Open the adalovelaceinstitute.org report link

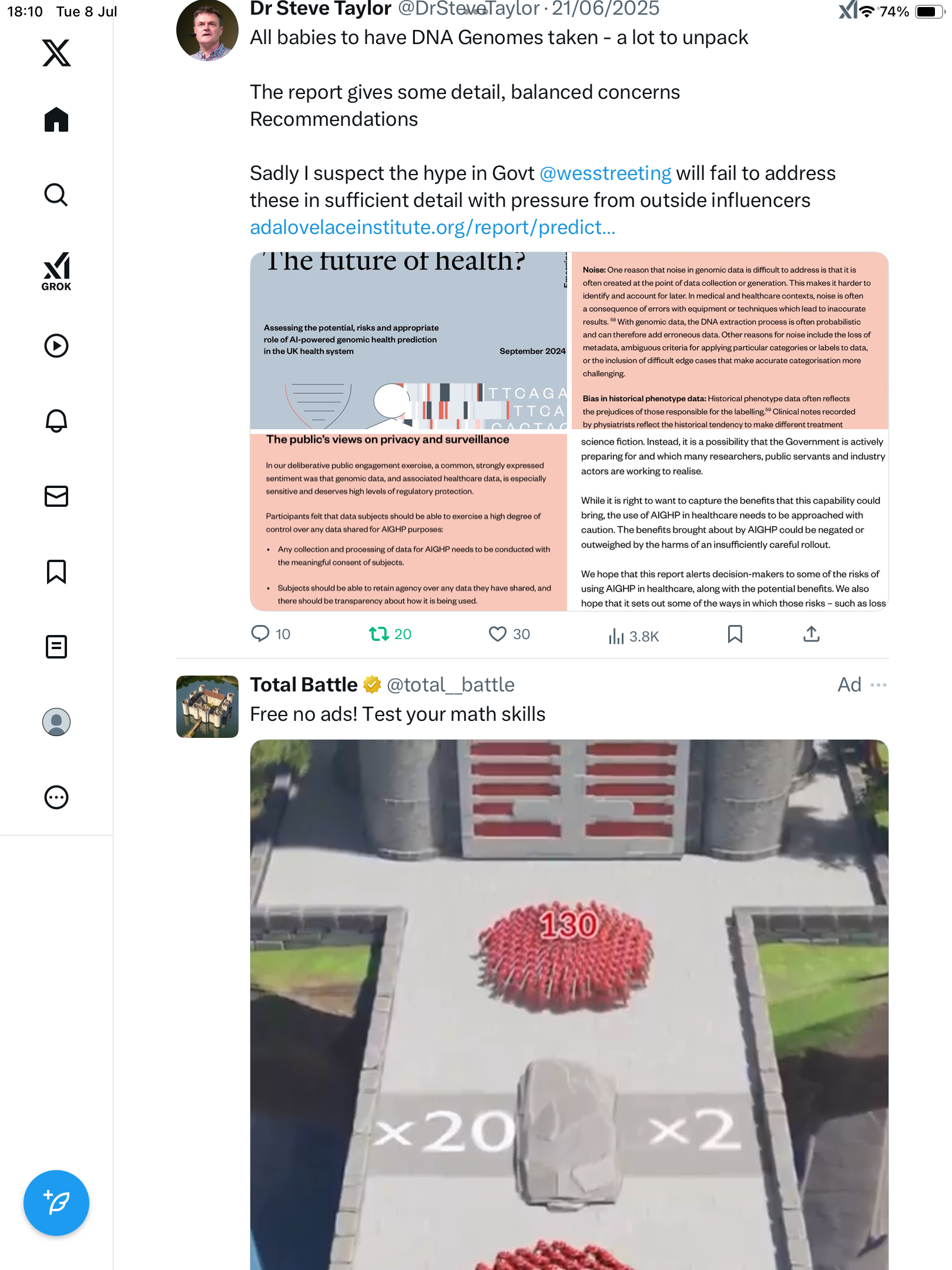tap(433, 228)
